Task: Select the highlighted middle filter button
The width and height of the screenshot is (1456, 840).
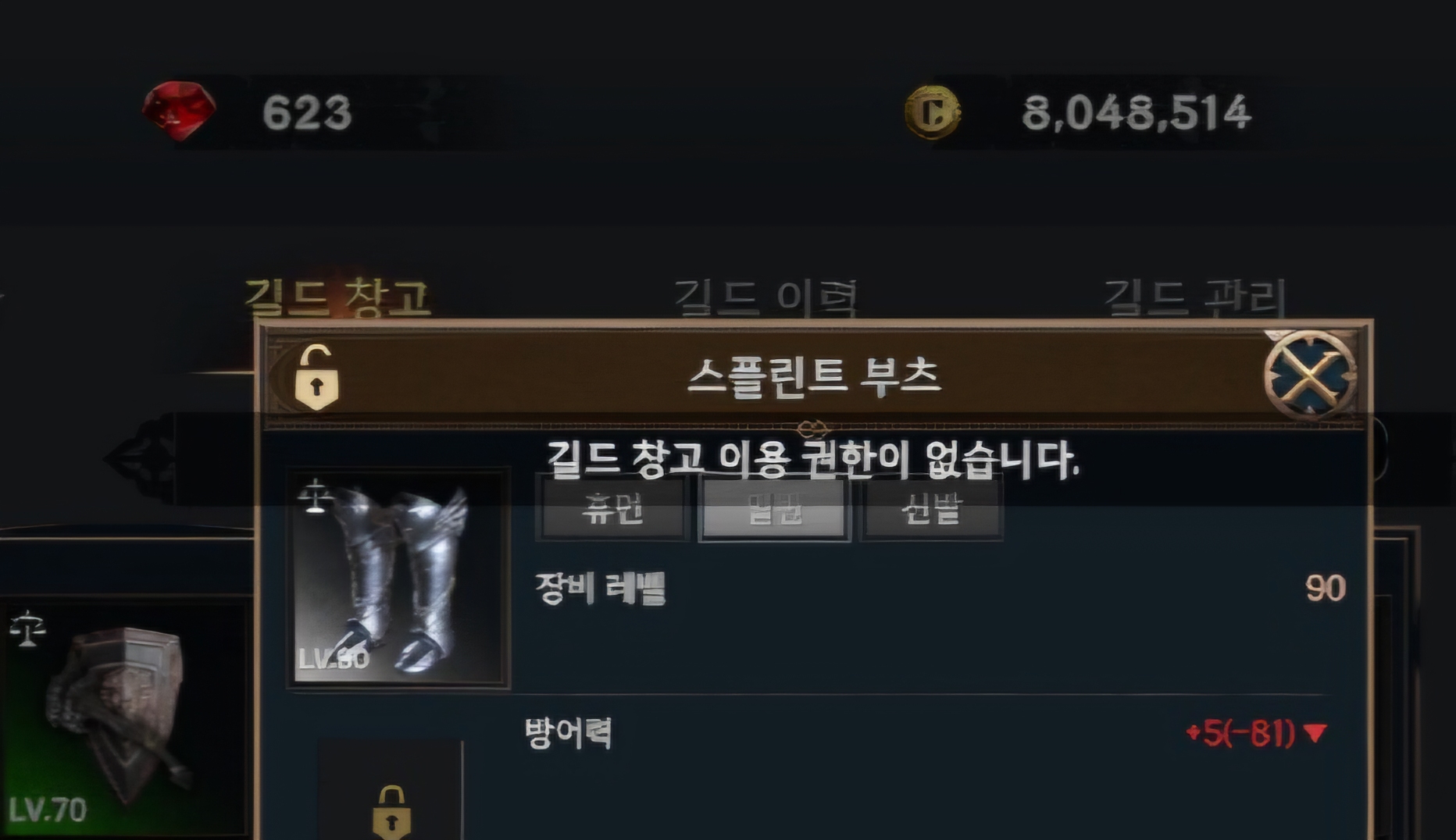Action: 774,510
